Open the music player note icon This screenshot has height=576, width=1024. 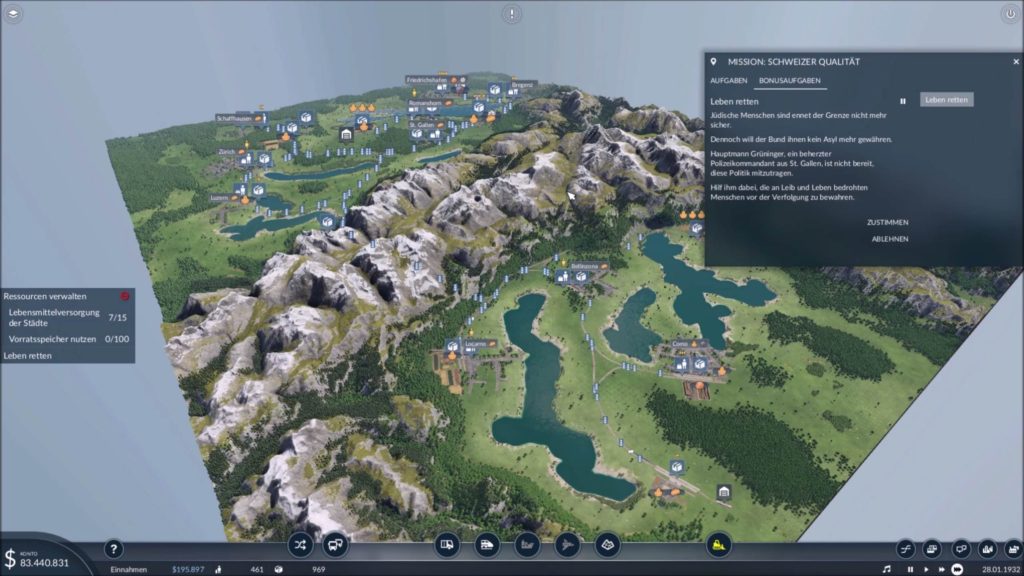(886, 569)
